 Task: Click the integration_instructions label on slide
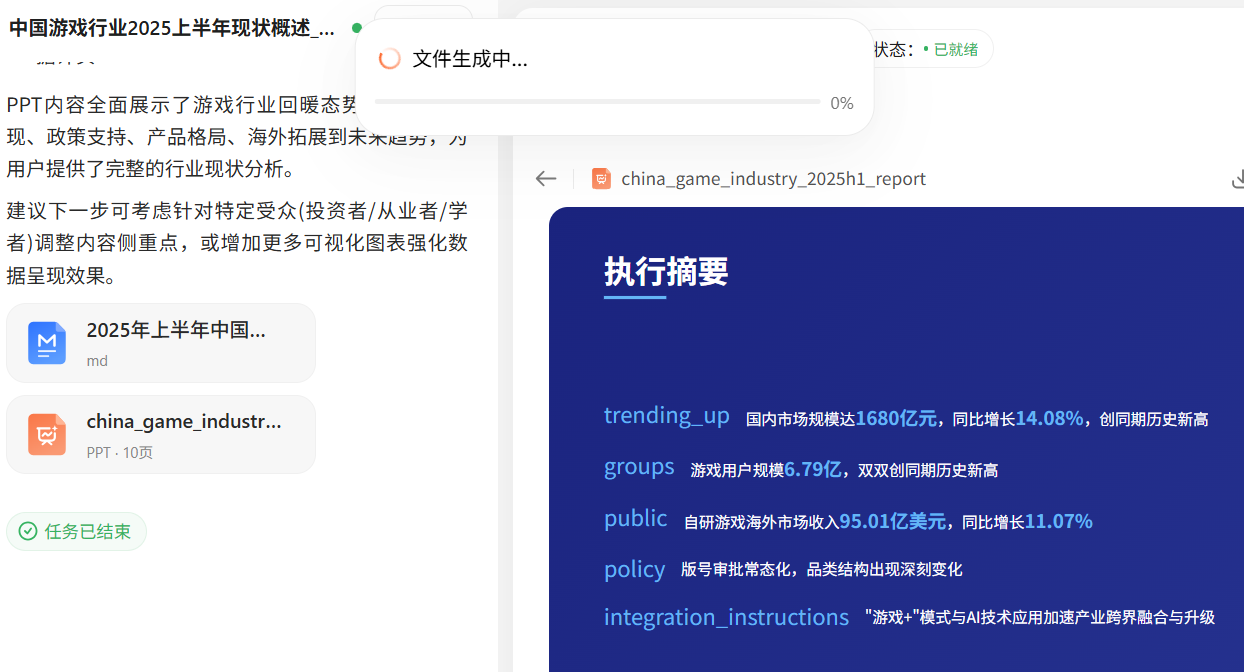click(726, 617)
